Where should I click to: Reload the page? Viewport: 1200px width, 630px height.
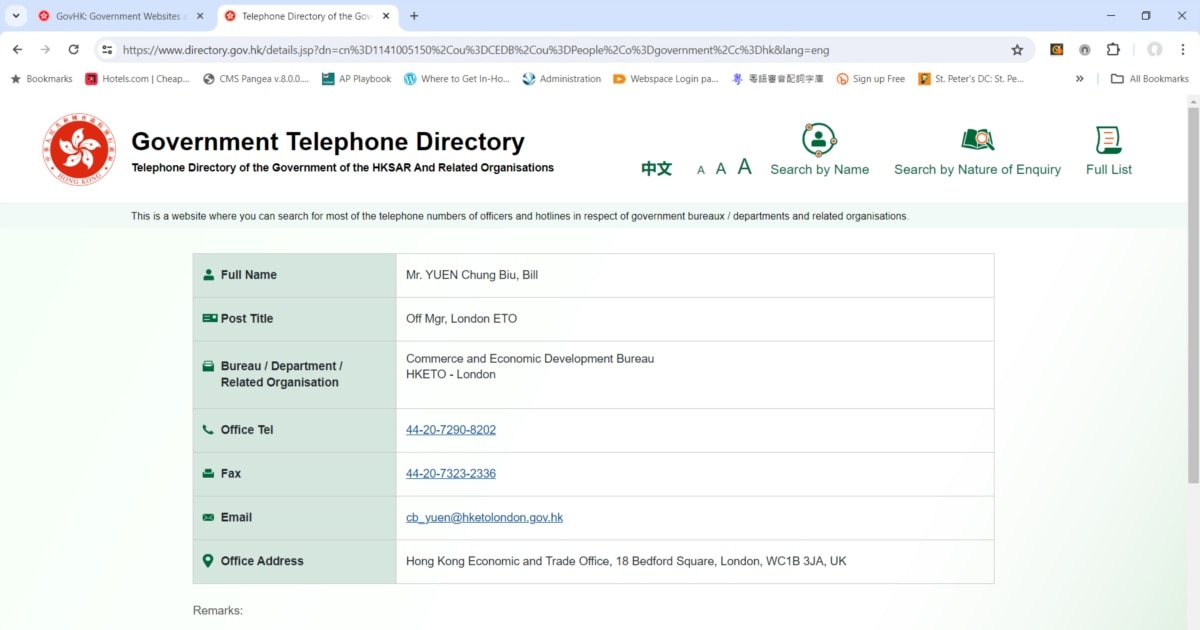click(x=73, y=50)
